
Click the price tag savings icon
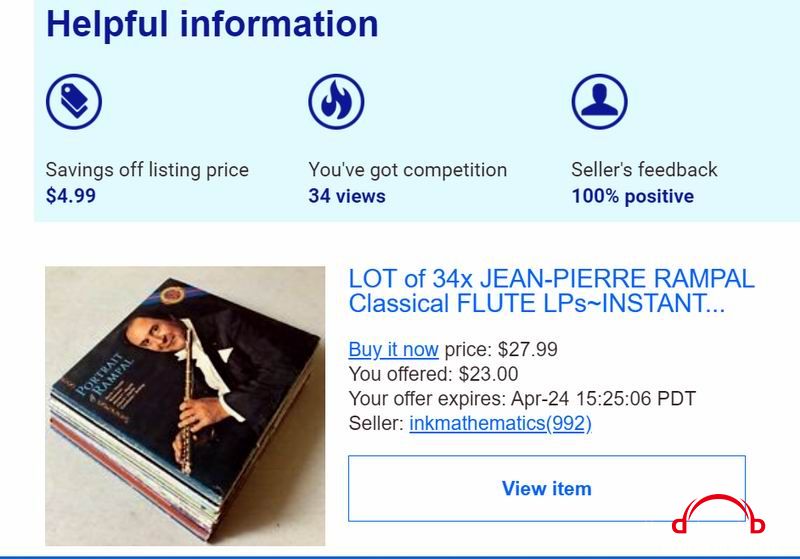(74, 101)
